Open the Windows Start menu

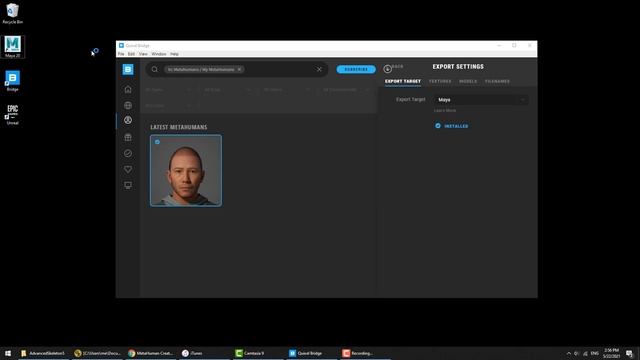point(8,353)
